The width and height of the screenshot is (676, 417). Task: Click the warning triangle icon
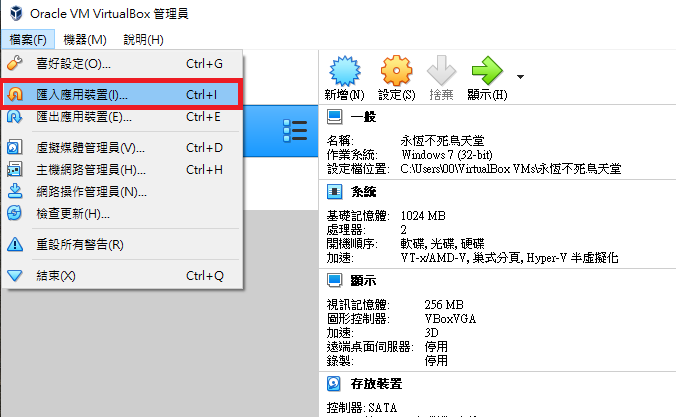15,245
